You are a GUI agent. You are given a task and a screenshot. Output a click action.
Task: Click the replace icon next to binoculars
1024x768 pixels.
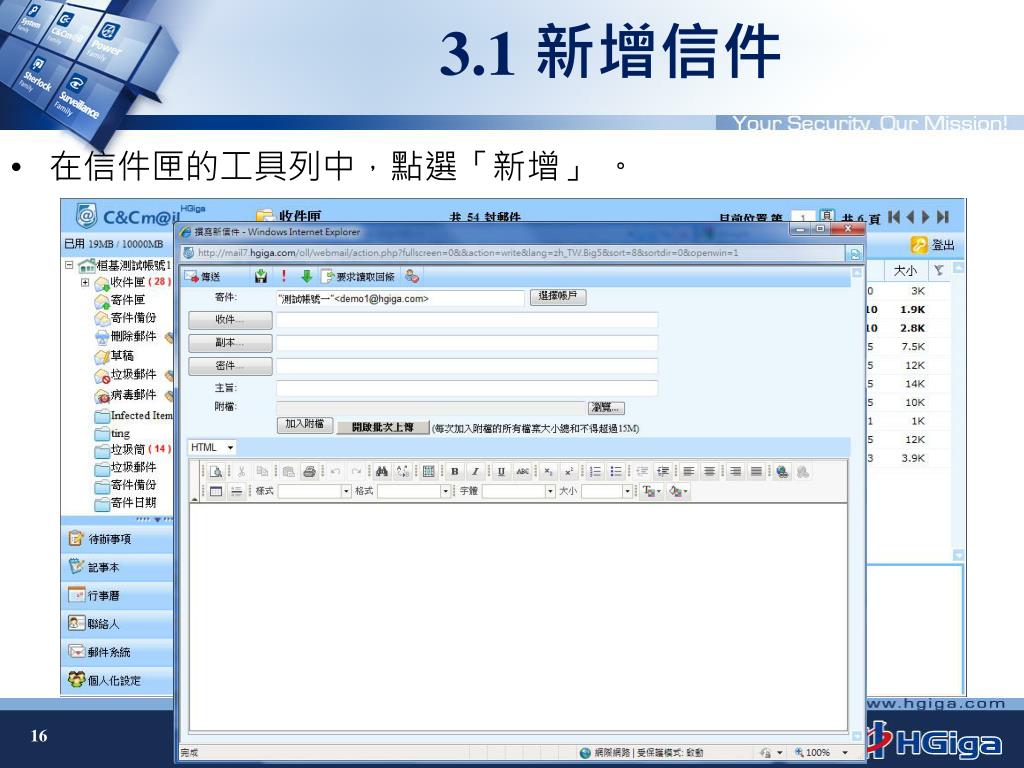(403, 472)
